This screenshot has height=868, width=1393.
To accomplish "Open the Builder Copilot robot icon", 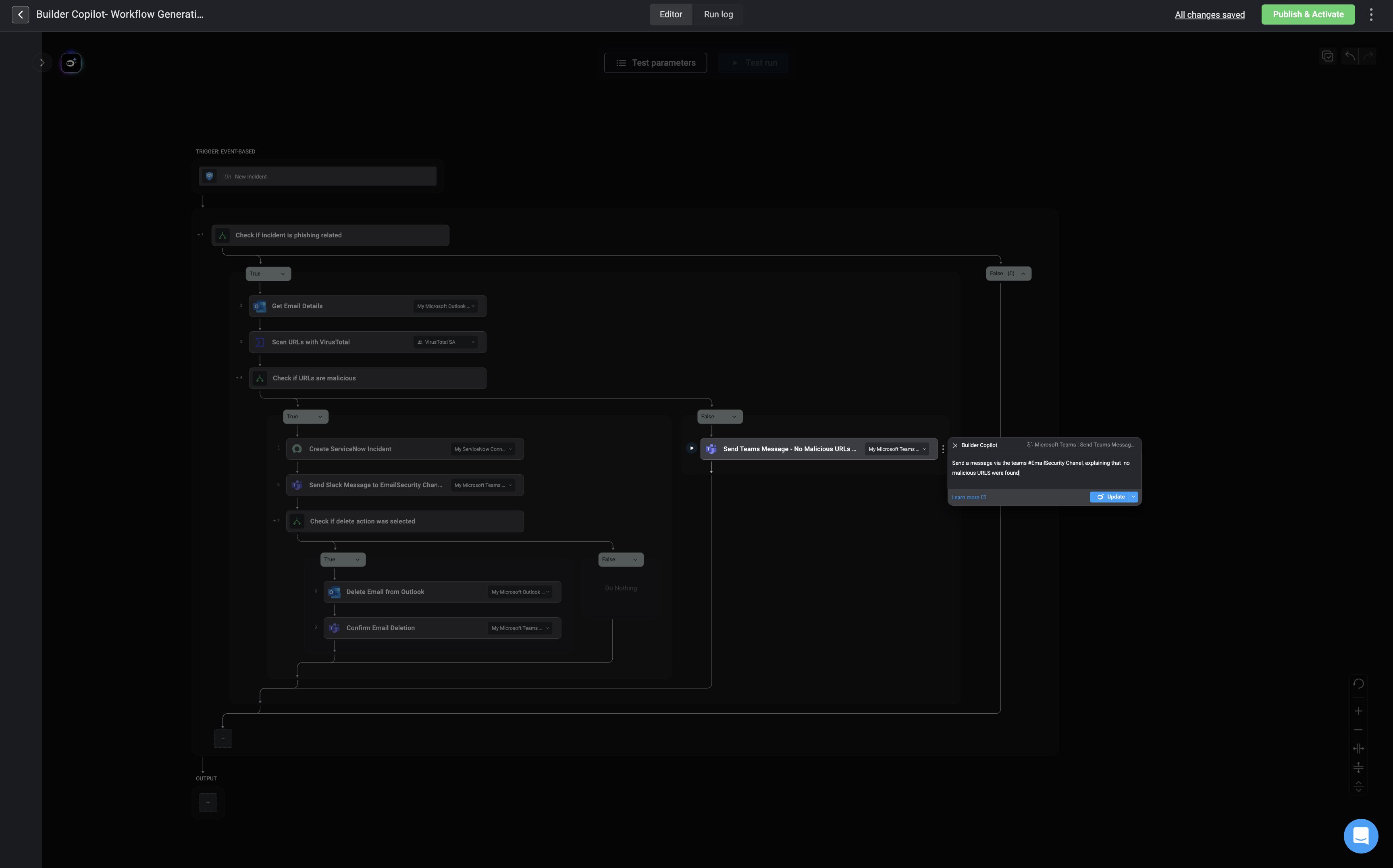I will tap(71, 62).
